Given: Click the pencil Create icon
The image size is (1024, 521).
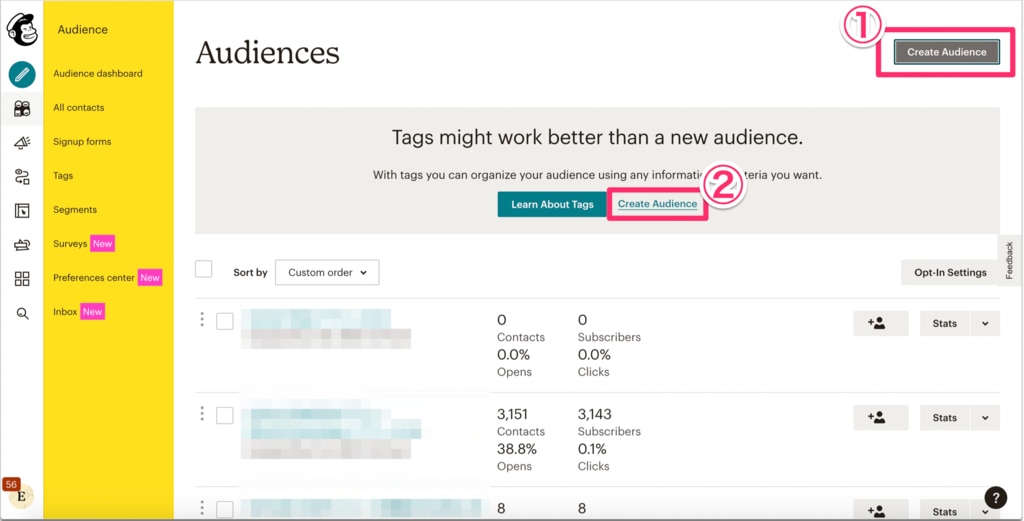Looking at the screenshot, I should tap(22, 74).
